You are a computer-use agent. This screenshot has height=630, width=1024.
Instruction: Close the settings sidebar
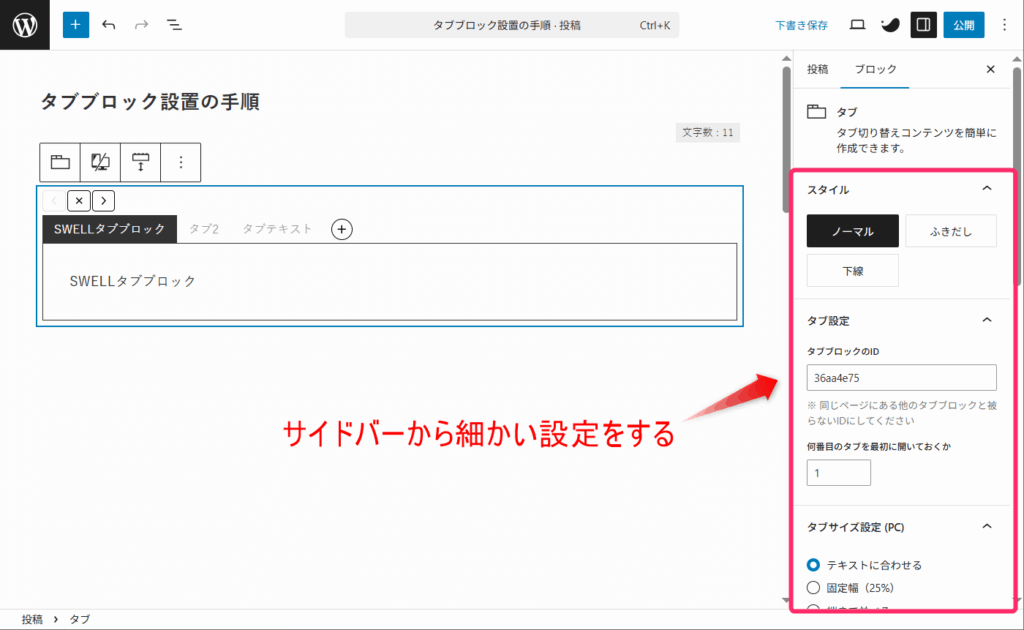click(991, 69)
